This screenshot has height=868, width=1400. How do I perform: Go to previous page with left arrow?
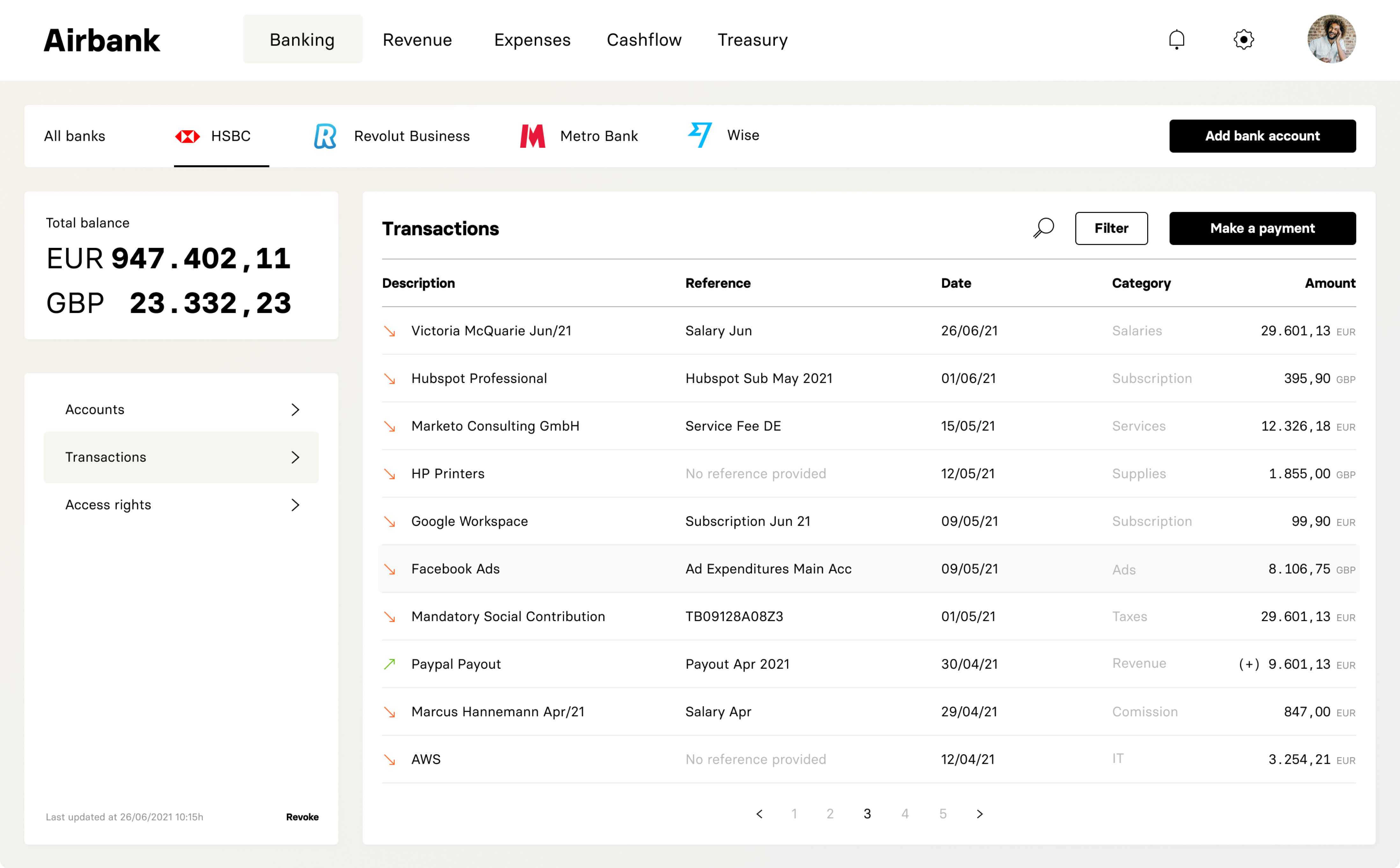759,814
